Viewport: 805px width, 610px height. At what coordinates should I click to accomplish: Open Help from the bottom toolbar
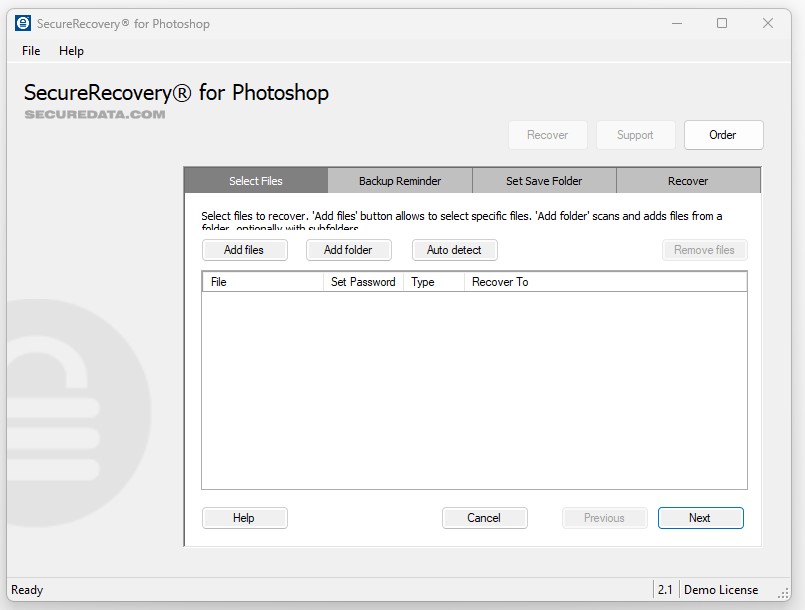click(244, 518)
